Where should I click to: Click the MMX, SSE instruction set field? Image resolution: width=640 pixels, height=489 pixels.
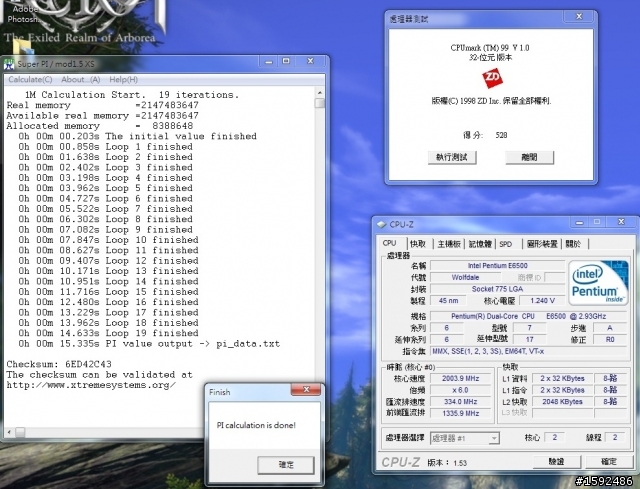click(529, 351)
